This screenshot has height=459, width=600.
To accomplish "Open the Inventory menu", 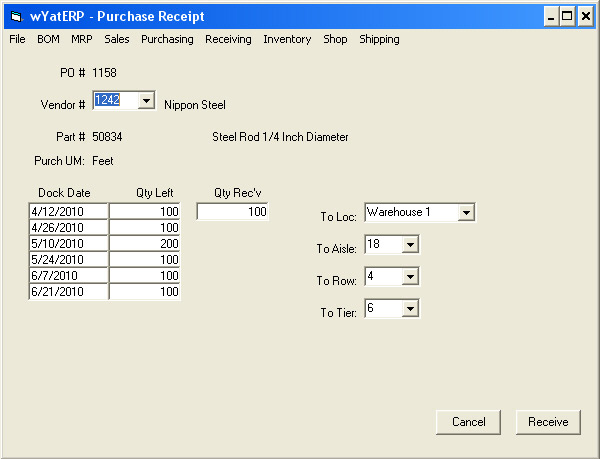I will tap(287, 39).
